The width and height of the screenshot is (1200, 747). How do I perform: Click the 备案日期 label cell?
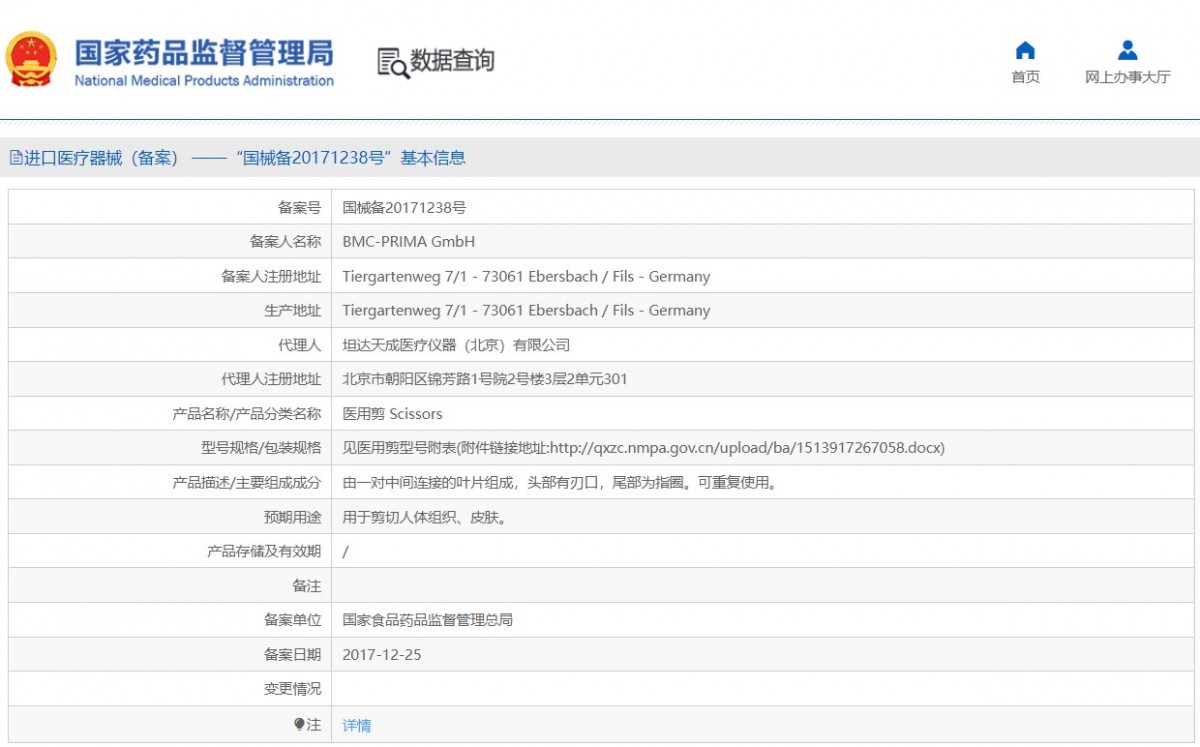[x=170, y=654]
